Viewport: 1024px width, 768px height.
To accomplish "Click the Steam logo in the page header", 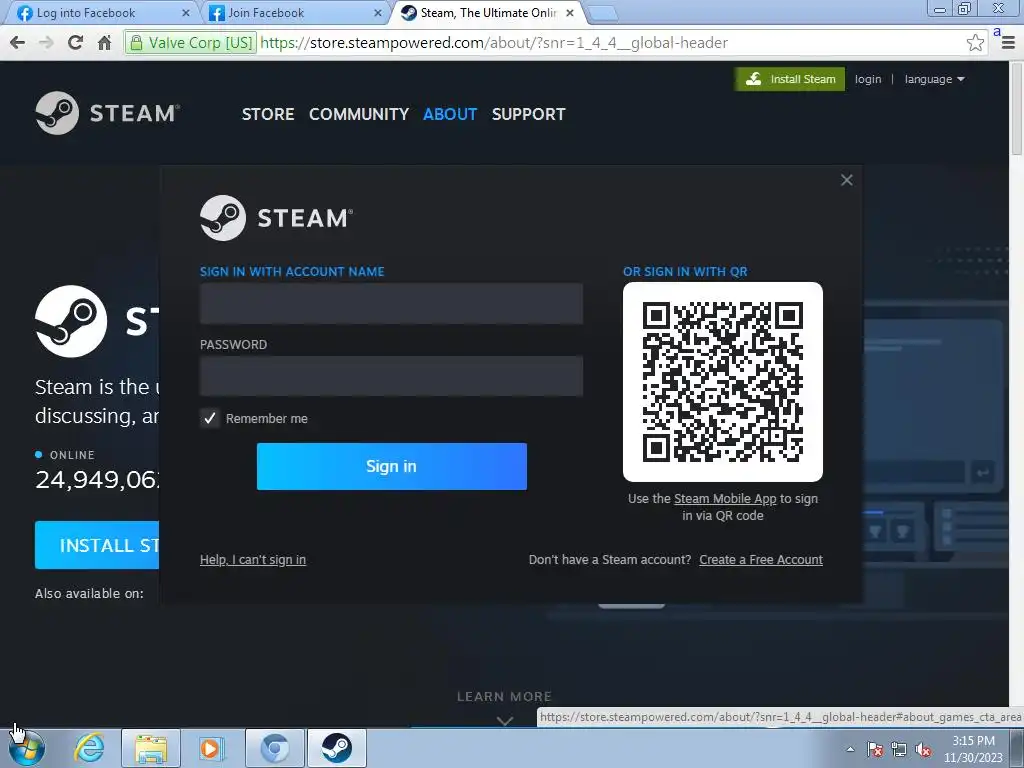I will pos(108,113).
